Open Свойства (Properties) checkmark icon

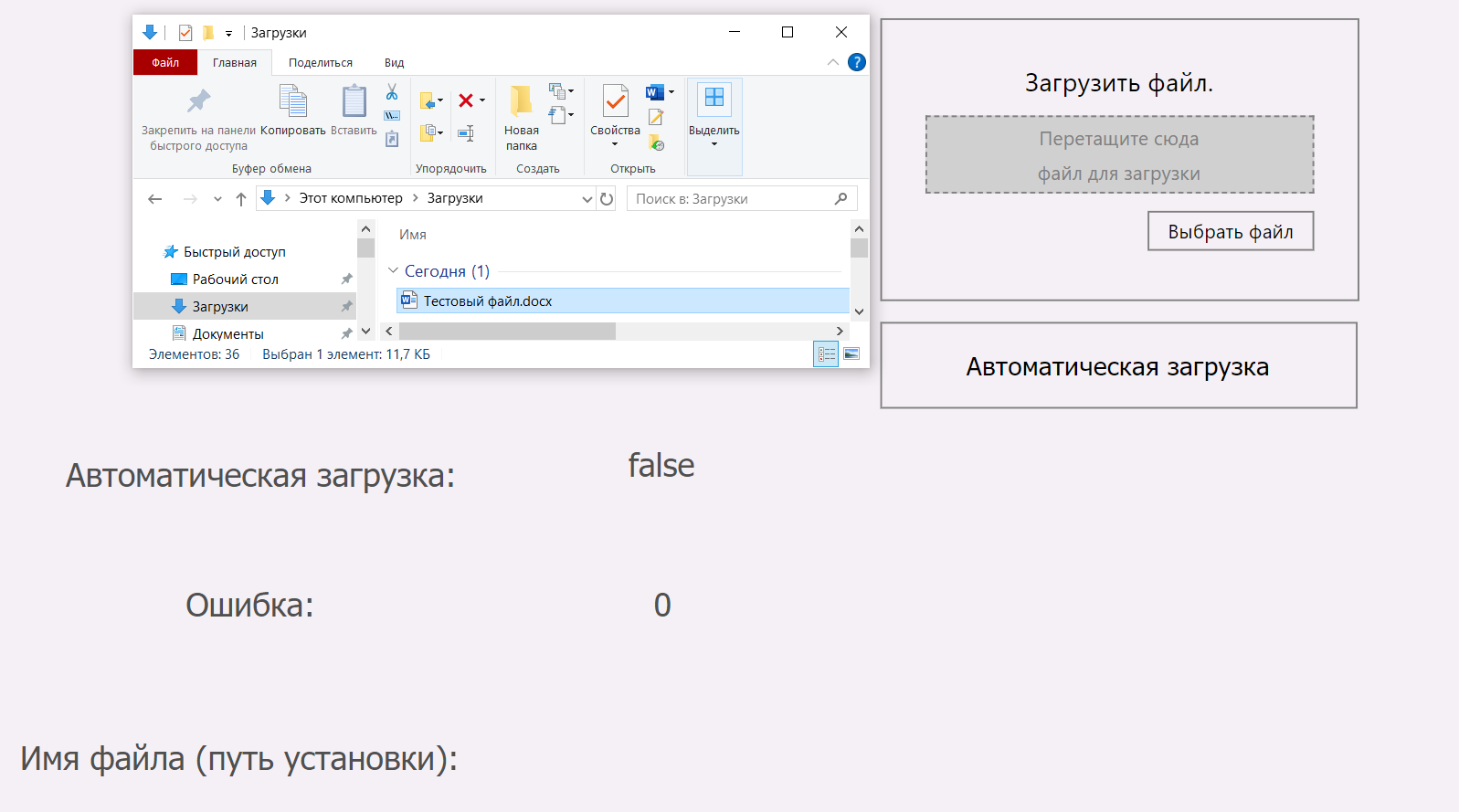pos(615,100)
